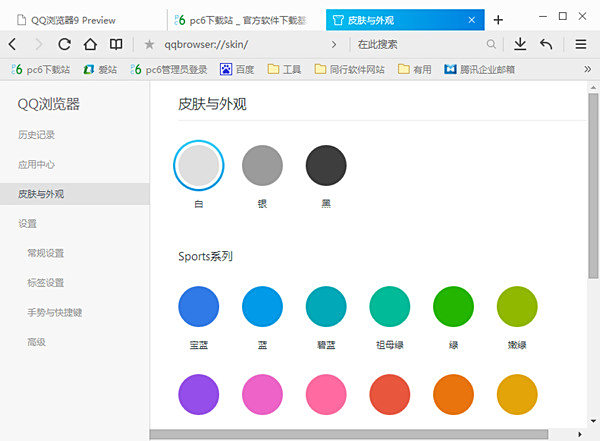Select the silver 银 skin
The width and height of the screenshot is (600, 441).
point(262,165)
